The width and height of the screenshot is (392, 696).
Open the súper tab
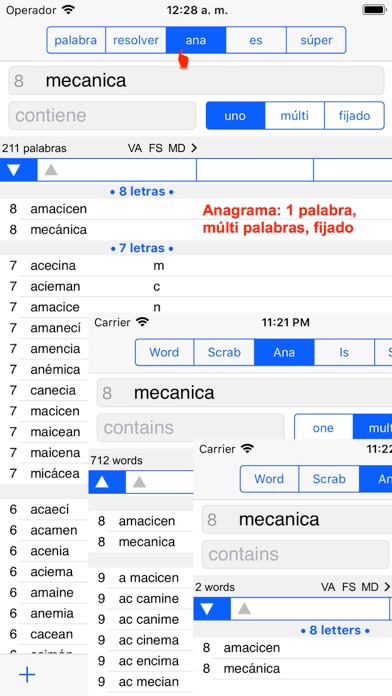pyautogui.click(x=316, y=40)
